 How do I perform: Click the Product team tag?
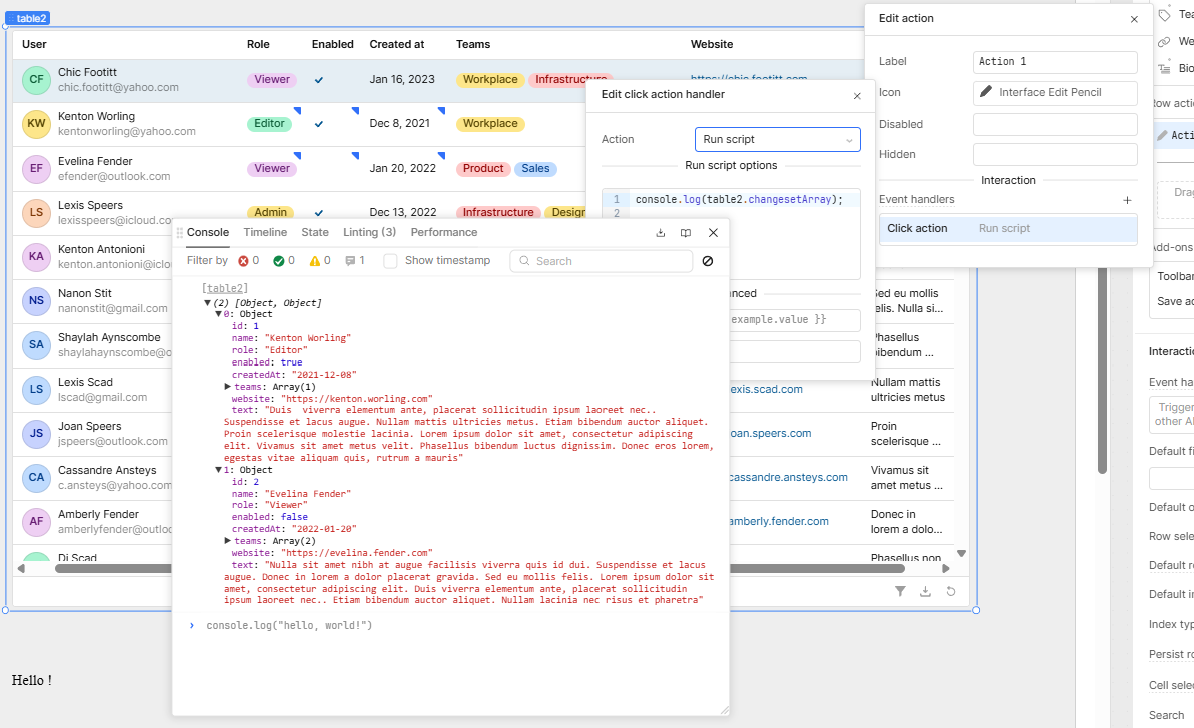(x=483, y=168)
